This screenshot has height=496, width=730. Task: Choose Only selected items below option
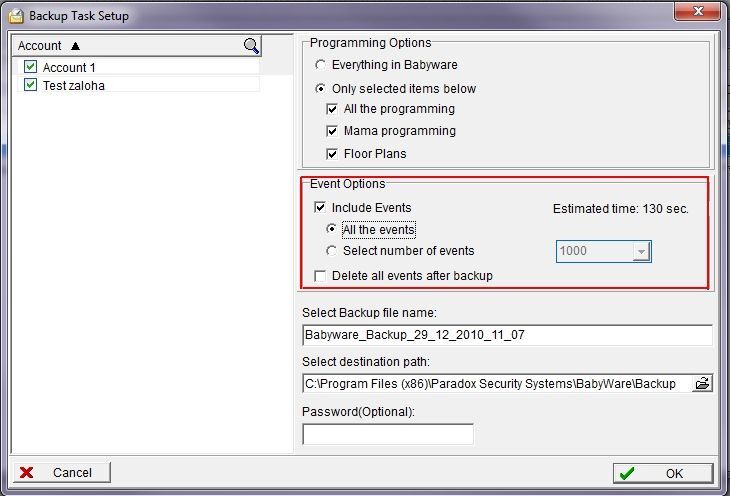320,89
